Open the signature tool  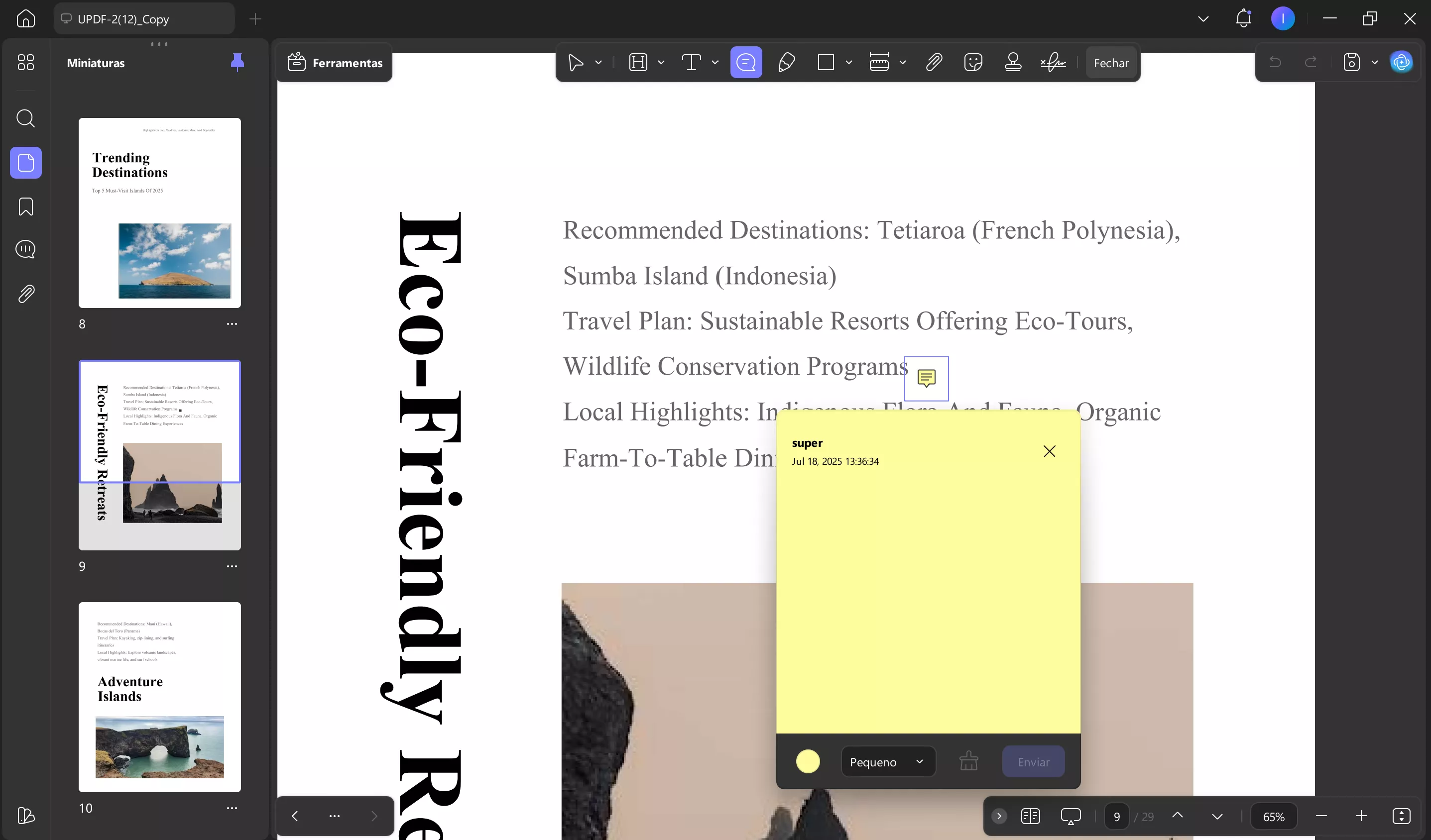click(1053, 62)
